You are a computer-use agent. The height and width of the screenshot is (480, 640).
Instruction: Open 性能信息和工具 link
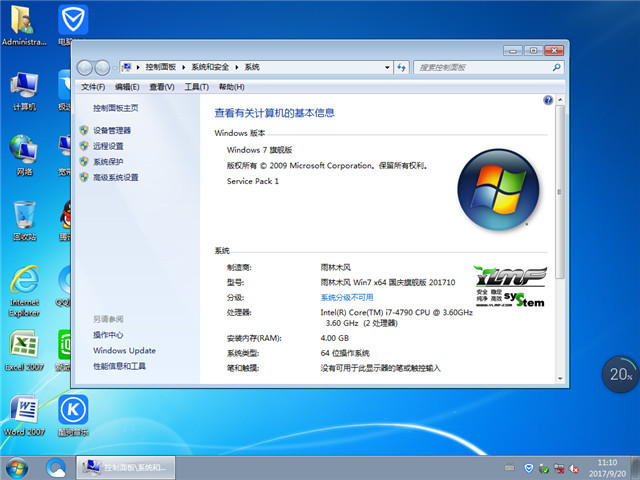(x=119, y=366)
